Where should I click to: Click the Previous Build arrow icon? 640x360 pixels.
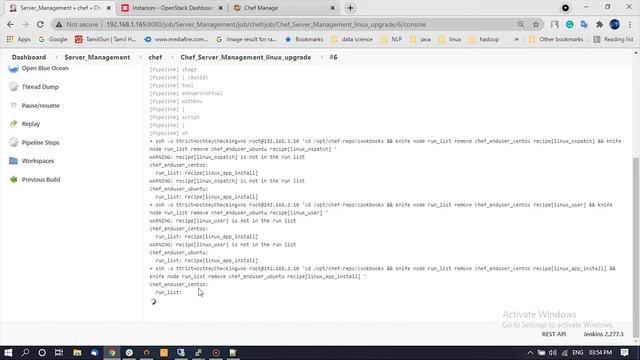point(13,180)
